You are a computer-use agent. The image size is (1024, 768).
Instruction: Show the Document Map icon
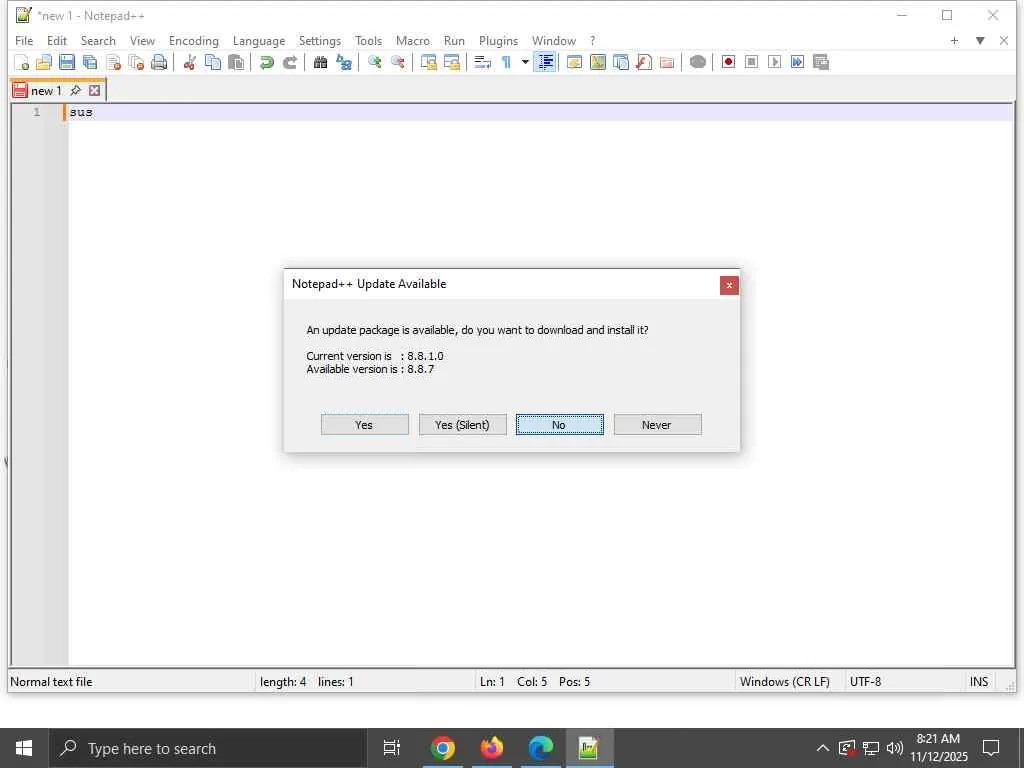point(598,63)
